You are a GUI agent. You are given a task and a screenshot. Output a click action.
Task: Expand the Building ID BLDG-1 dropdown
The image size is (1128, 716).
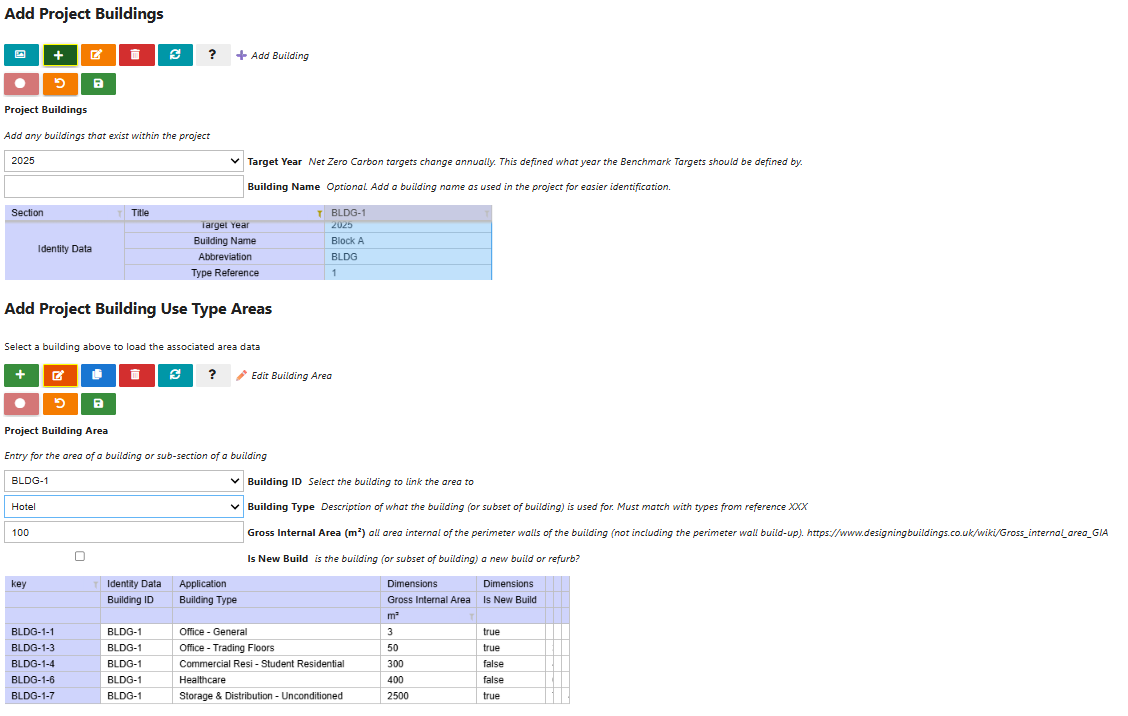(x=124, y=481)
